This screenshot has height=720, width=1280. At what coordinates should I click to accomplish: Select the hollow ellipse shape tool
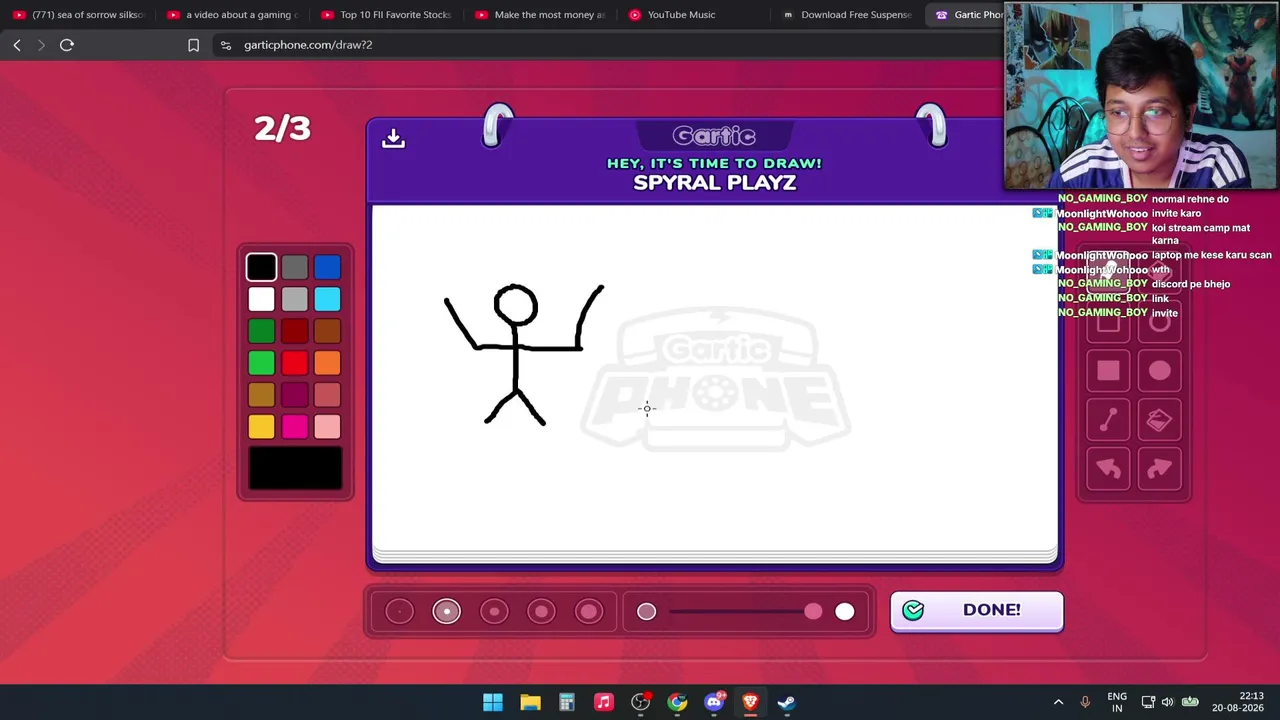click(1159, 322)
